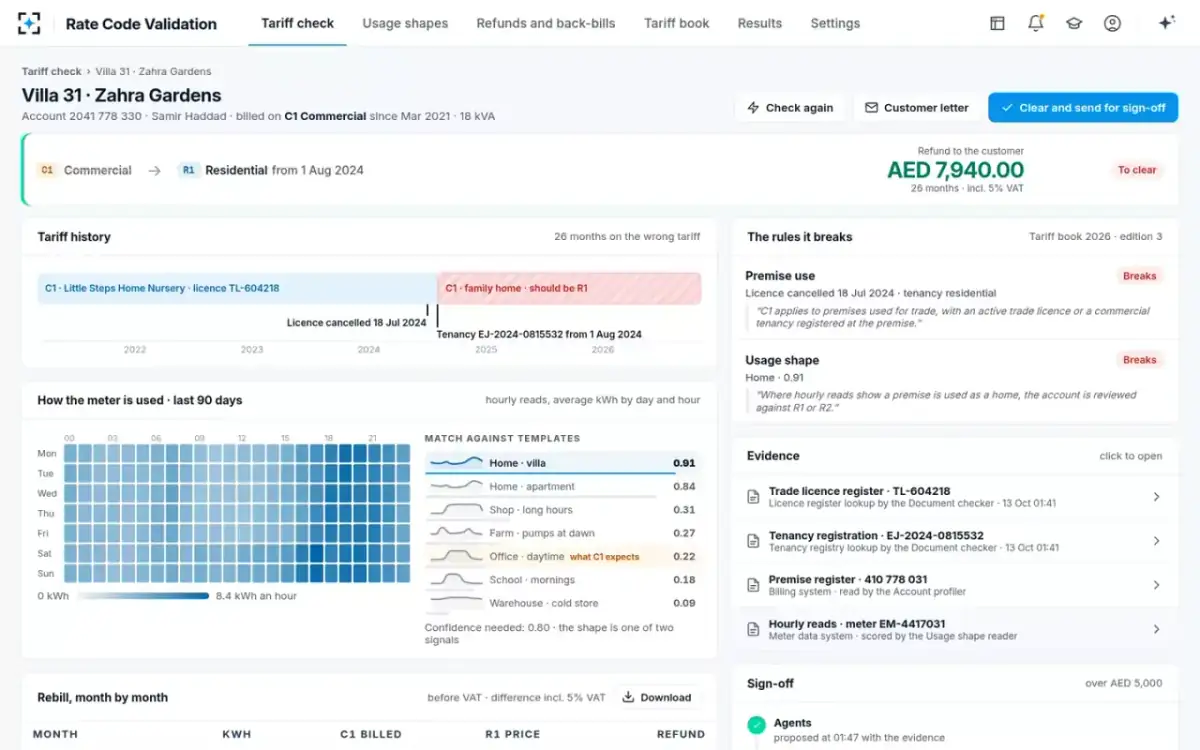Expand Trade licence register evidence chevron
The height and width of the screenshot is (750, 1200).
pyautogui.click(x=1156, y=497)
